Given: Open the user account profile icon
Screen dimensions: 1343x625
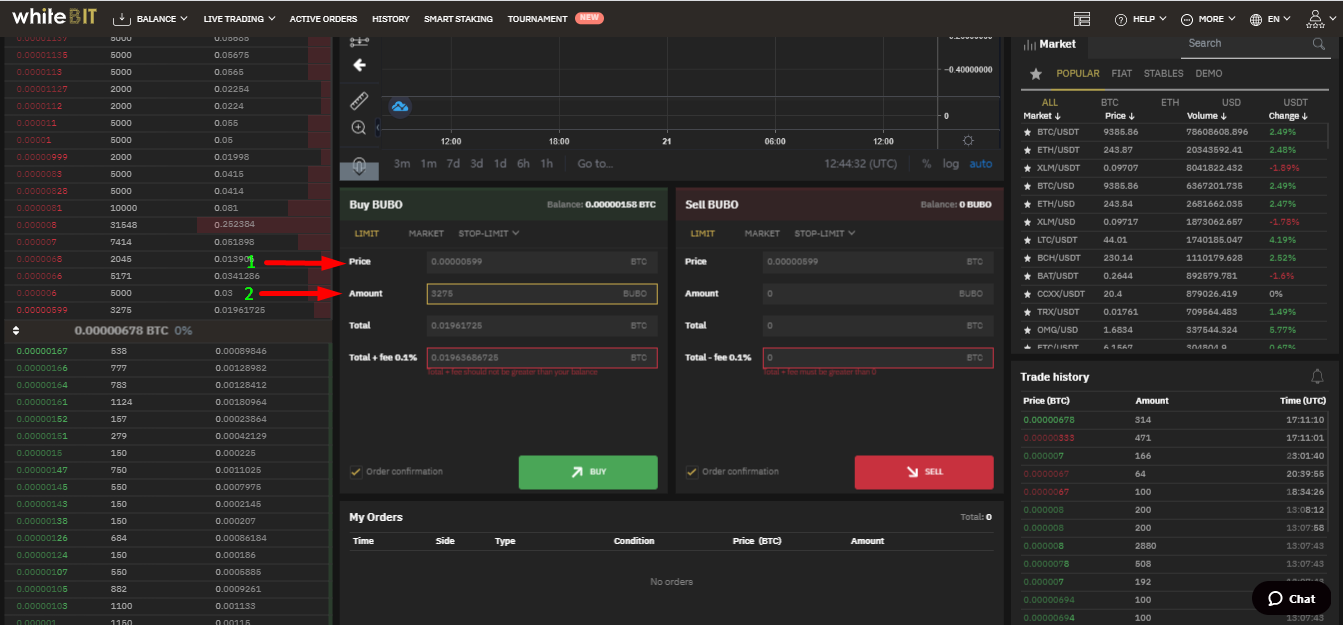Looking at the screenshot, I should tap(1317, 18).
